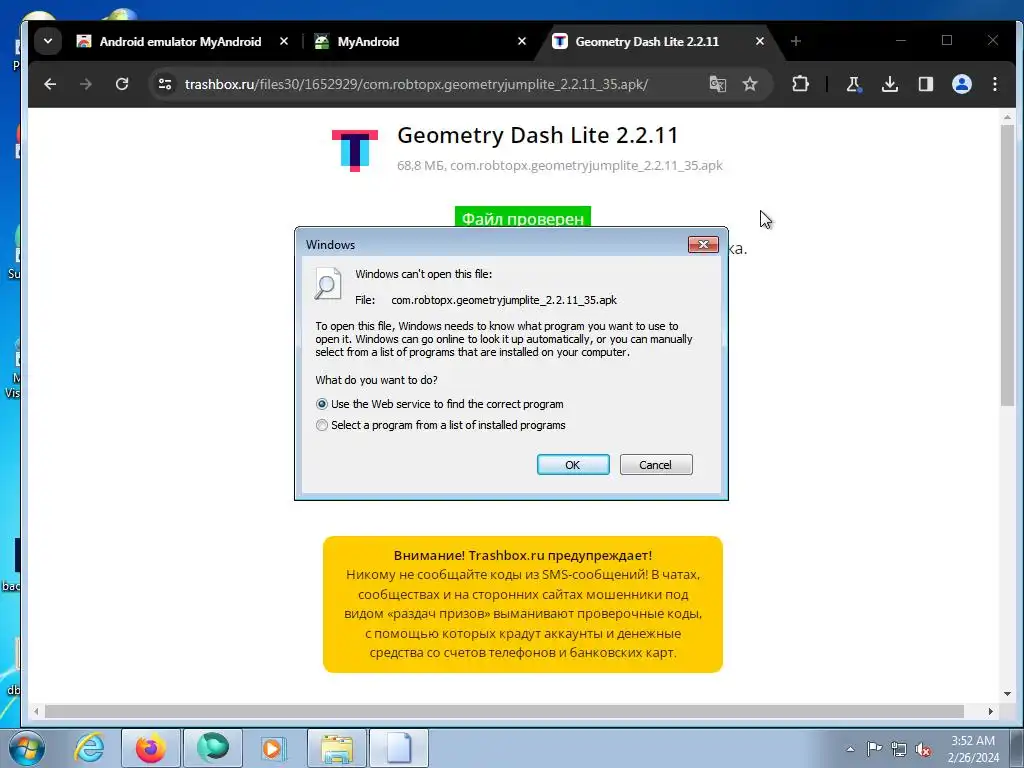Image resolution: width=1024 pixels, height=768 pixels.
Task: Click the Trashbox T logo
Action: tap(355, 150)
